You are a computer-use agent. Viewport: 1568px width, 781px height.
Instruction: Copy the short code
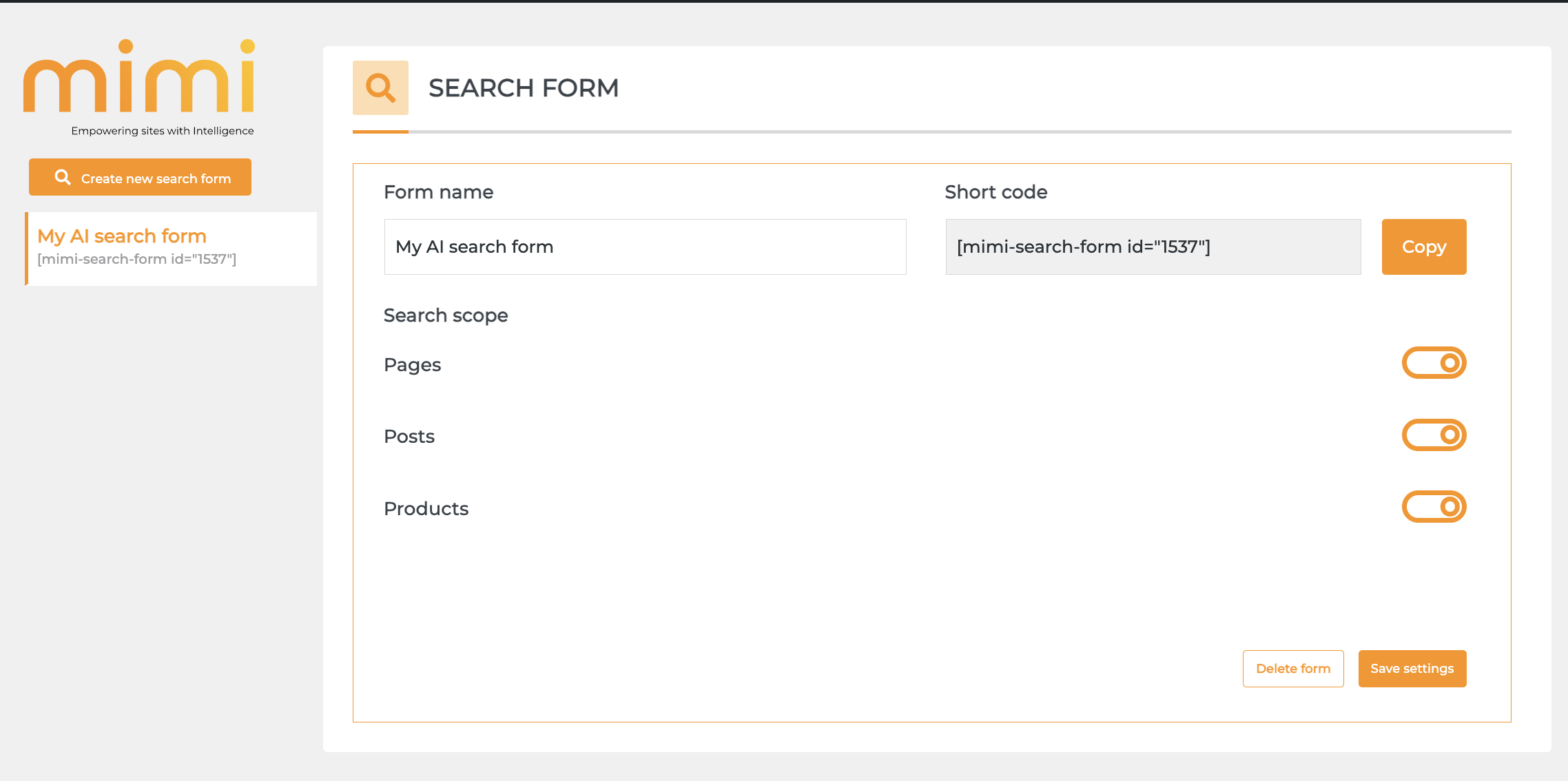(1423, 247)
